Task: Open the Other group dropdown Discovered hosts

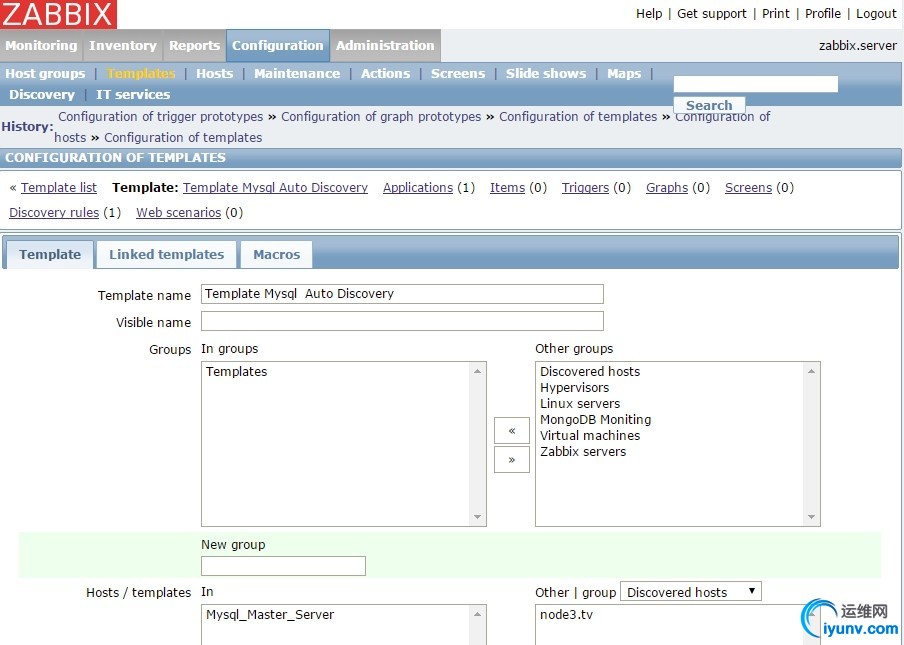Action: (x=691, y=592)
